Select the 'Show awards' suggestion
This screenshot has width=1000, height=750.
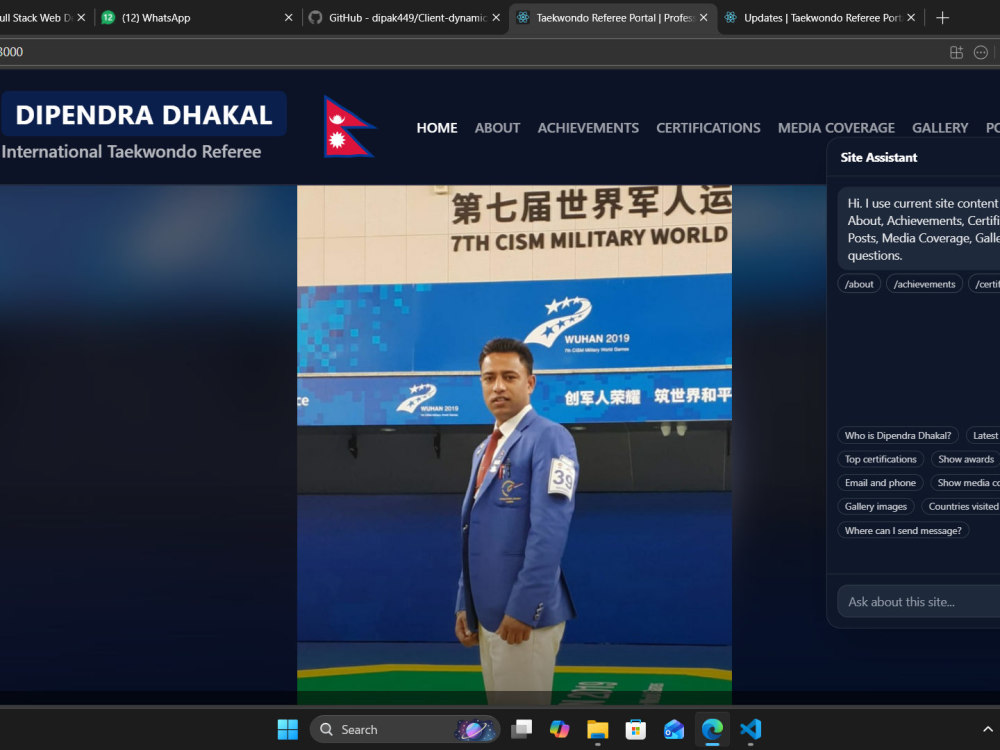click(x=965, y=459)
